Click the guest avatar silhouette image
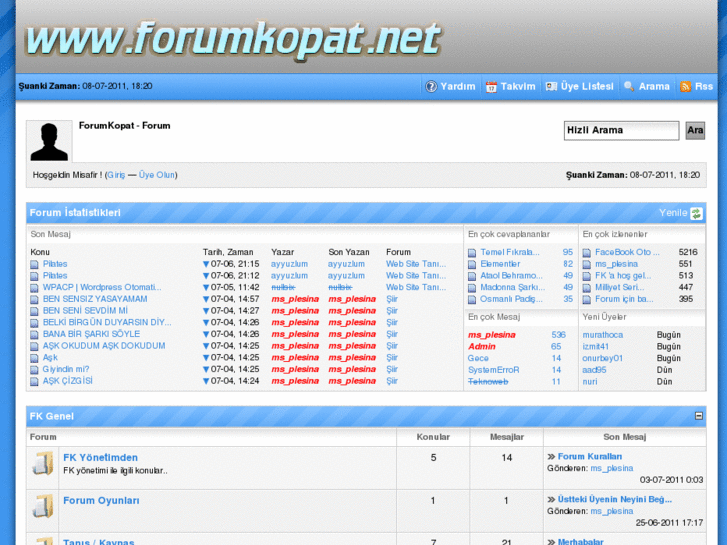 pos(49,141)
